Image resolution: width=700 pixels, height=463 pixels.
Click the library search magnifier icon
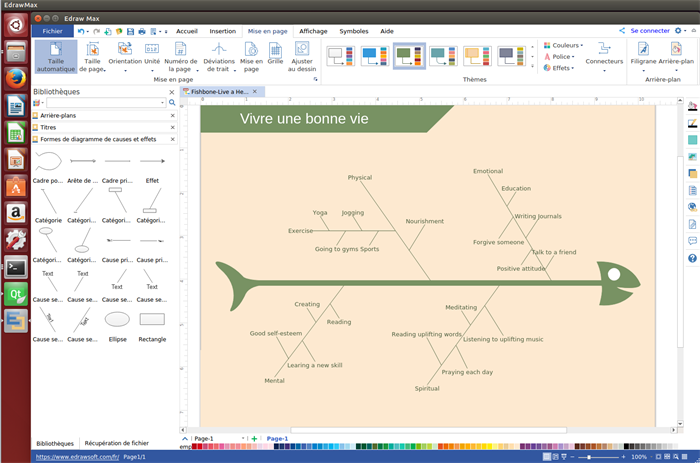172,103
